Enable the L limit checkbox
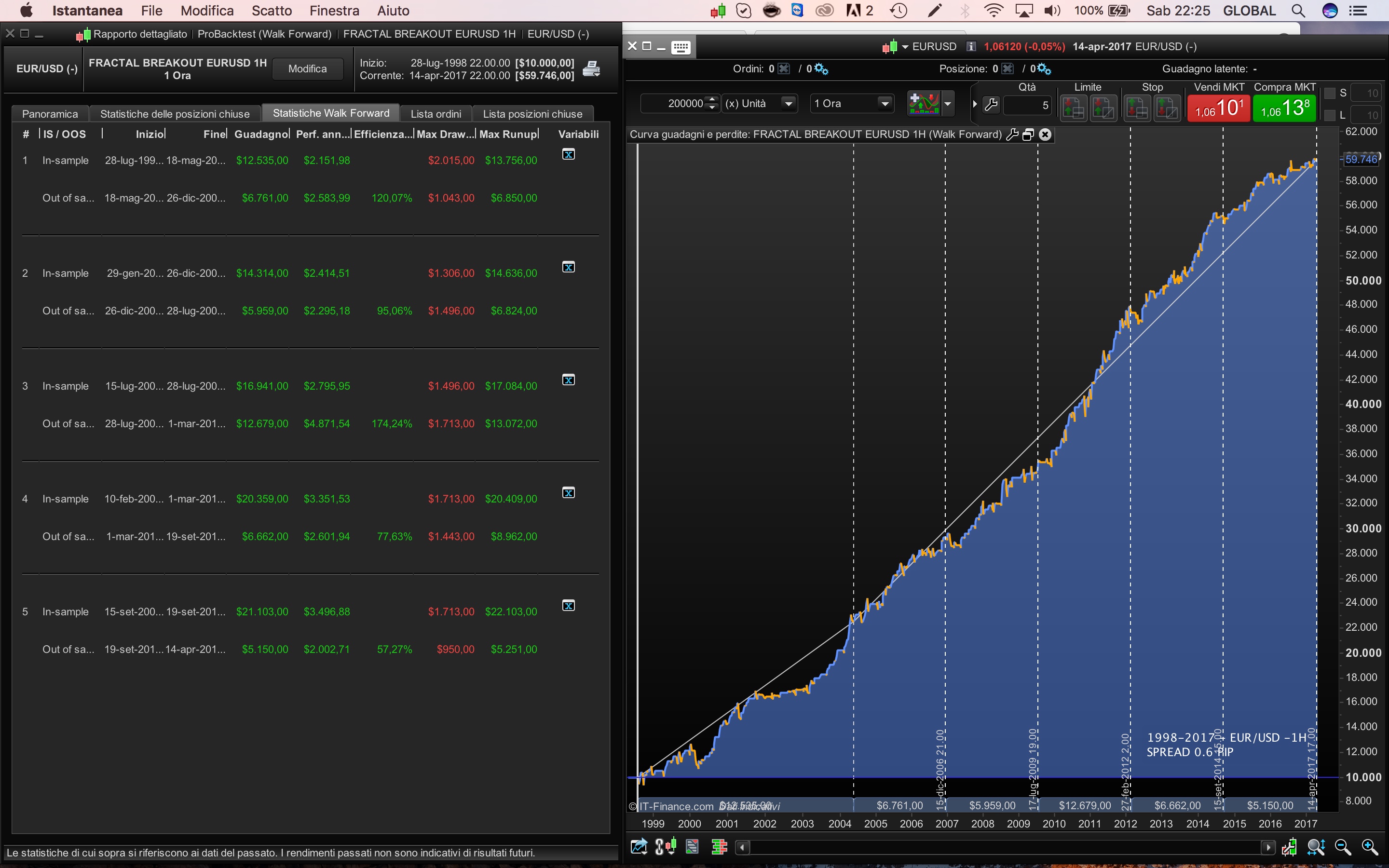Screen dimensions: 1389x868 1329,115
